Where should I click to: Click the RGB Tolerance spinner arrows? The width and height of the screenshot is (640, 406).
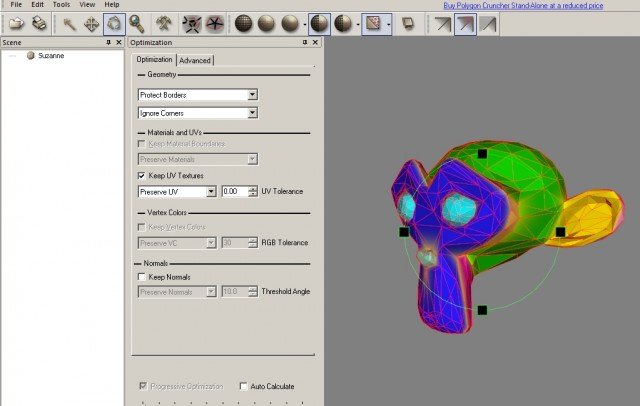(x=253, y=243)
